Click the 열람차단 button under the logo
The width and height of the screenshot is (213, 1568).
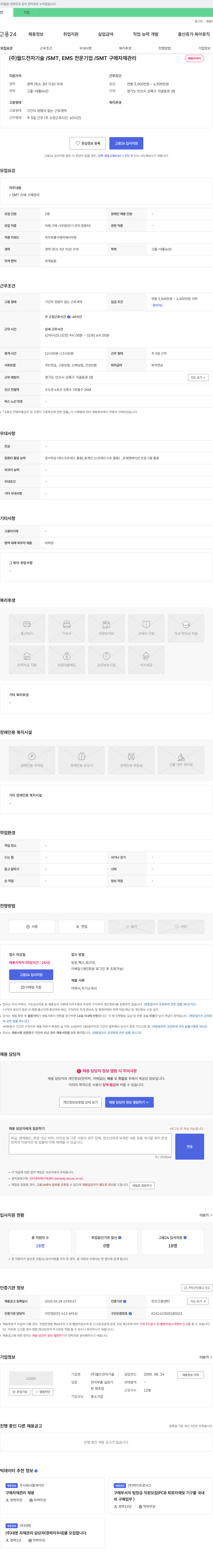[x=43, y=1392]
